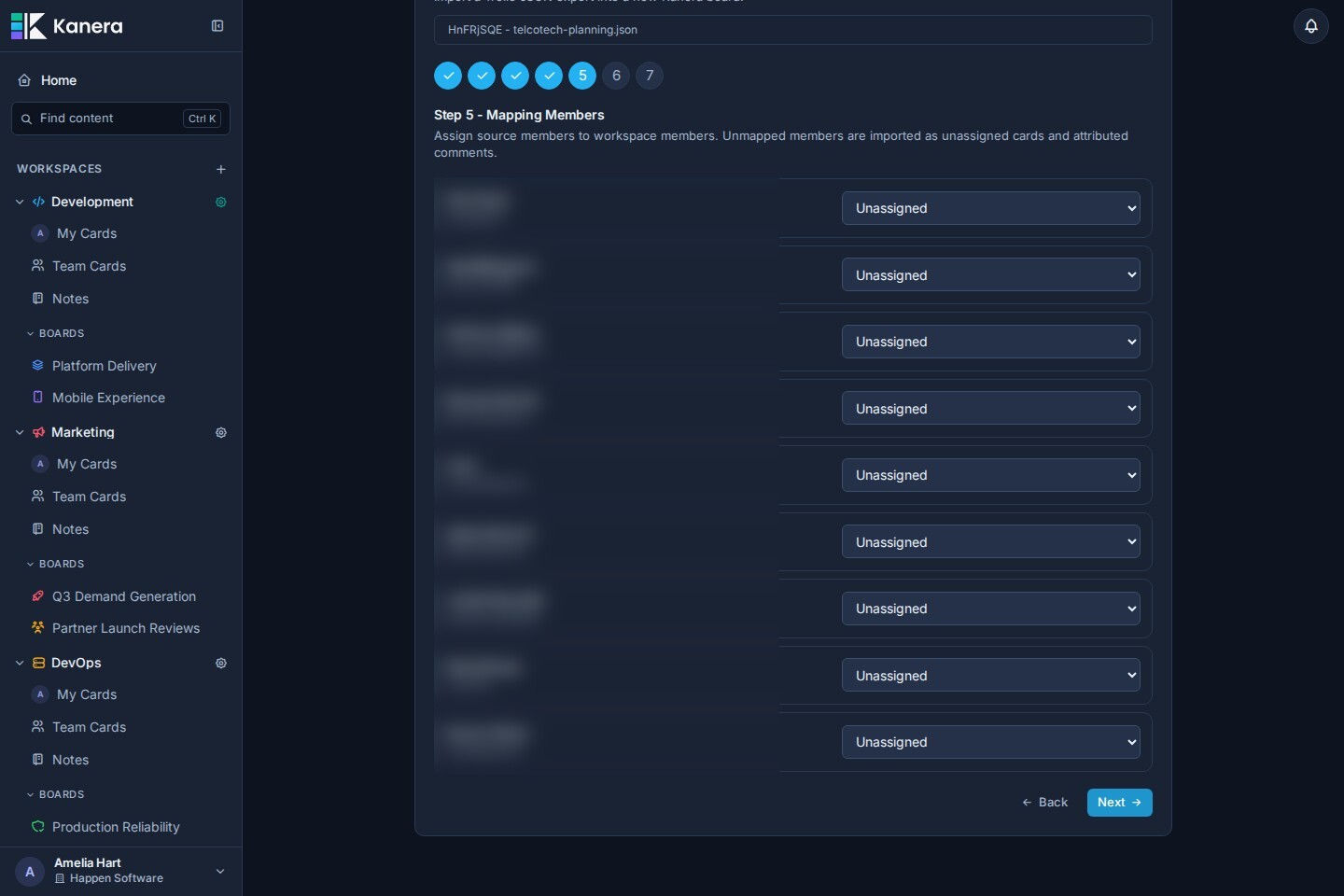Screen dimensions: 1344x896
Task: Open the notifications bell
Action: click(x=1311, y=26)
